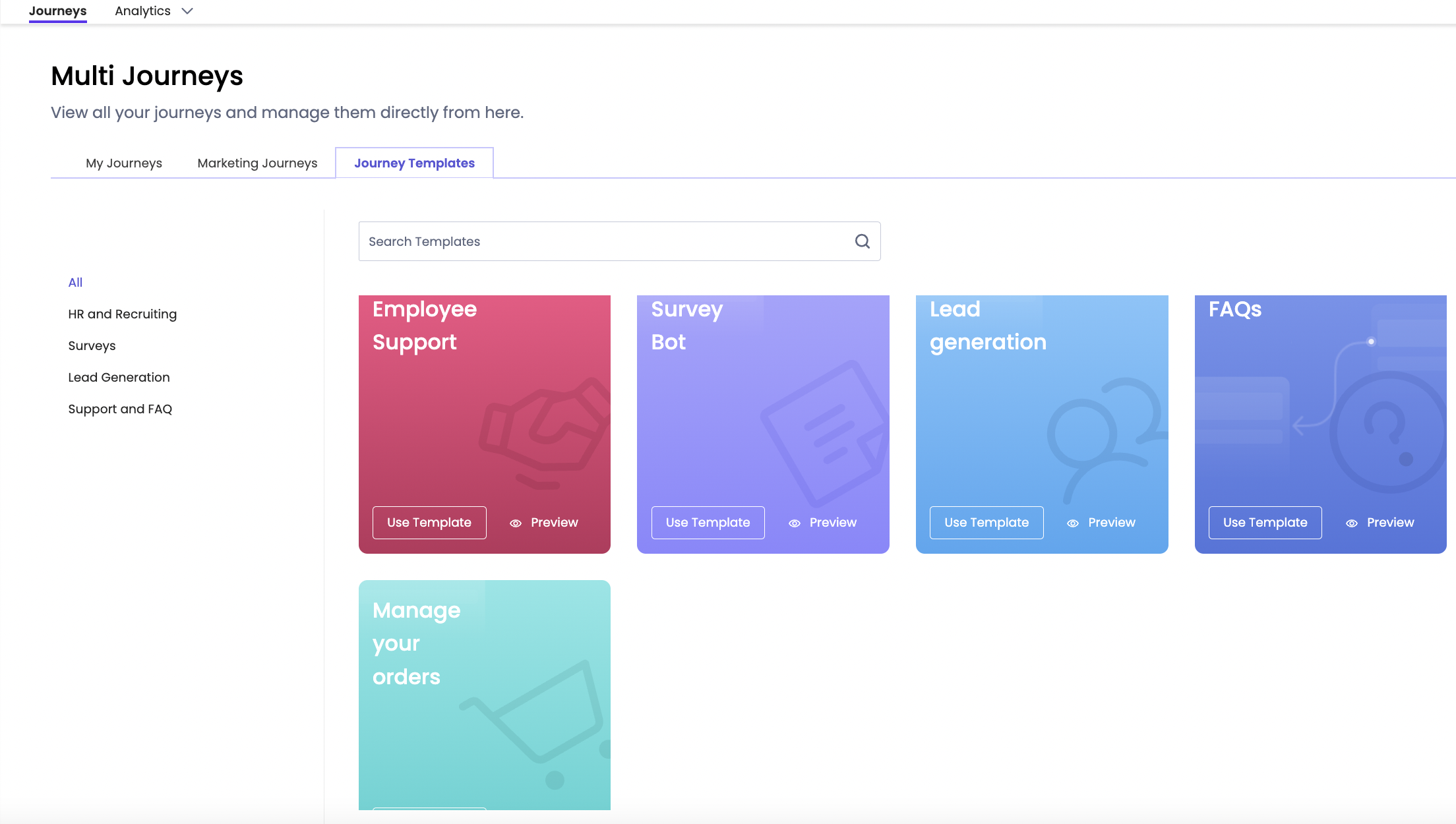Filter templates by All category
The image size is (1456, 824).
click(75, 282)
